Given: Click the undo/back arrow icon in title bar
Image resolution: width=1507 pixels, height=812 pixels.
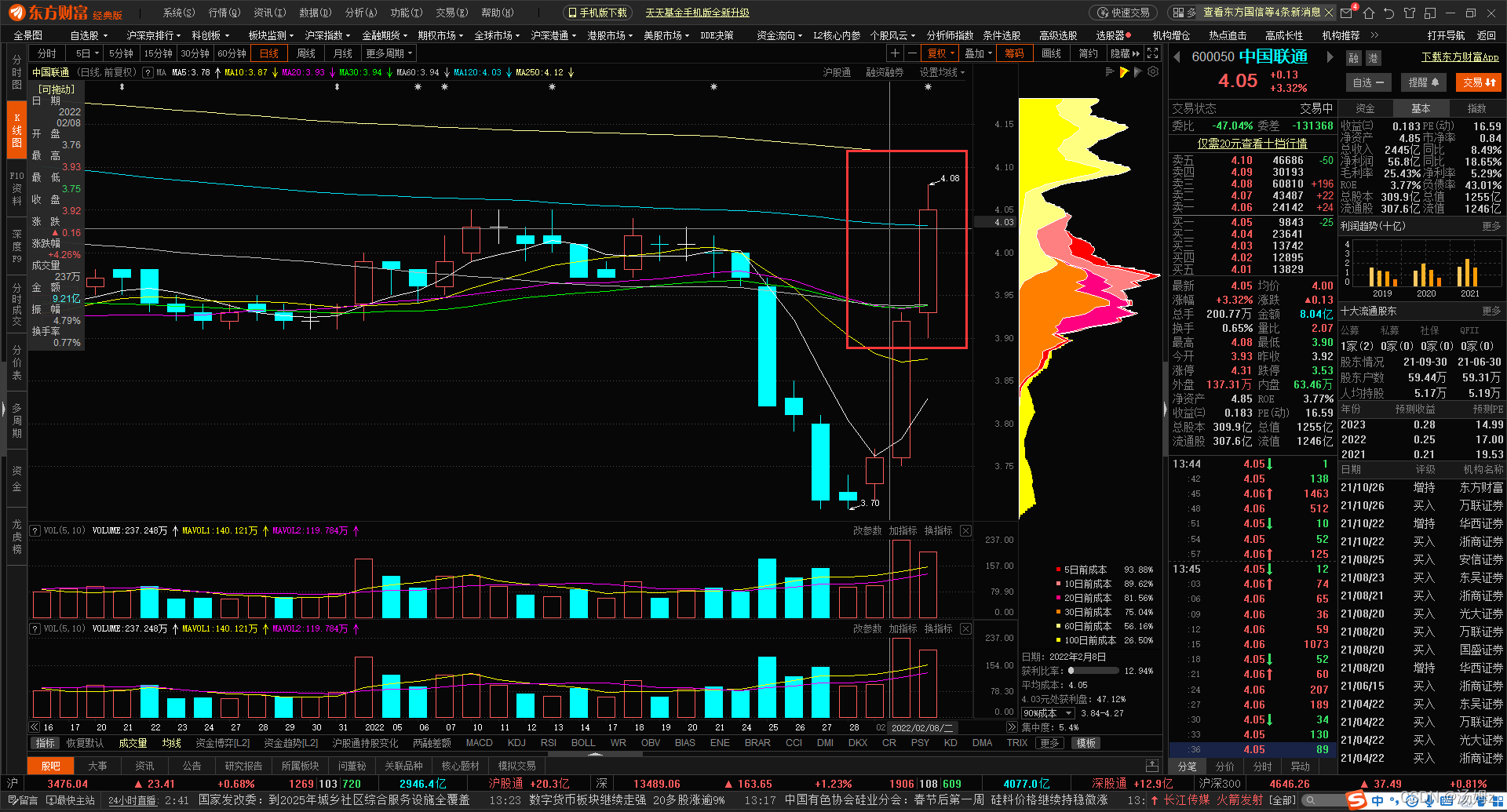Looking at the screenshot, I should (1388, 13).
